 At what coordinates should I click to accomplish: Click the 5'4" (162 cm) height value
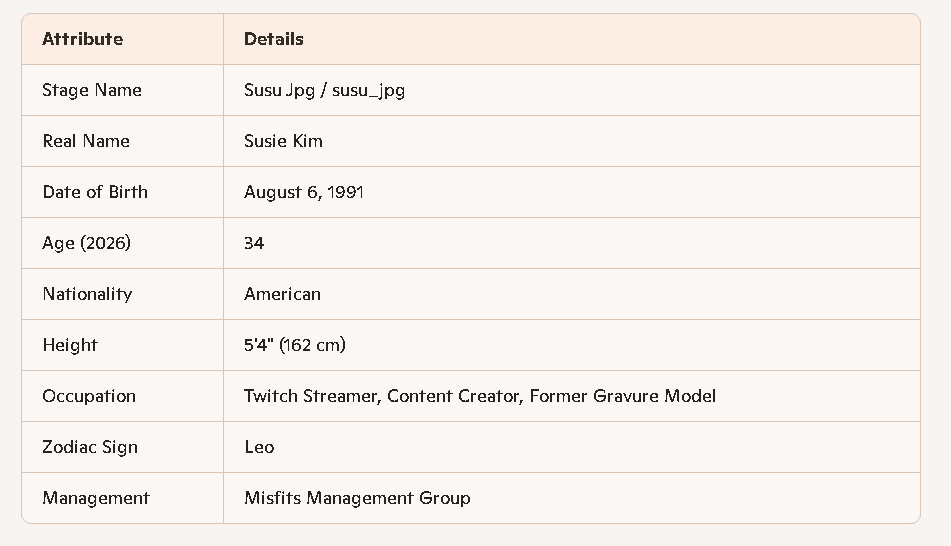click(x=295, y=345)
